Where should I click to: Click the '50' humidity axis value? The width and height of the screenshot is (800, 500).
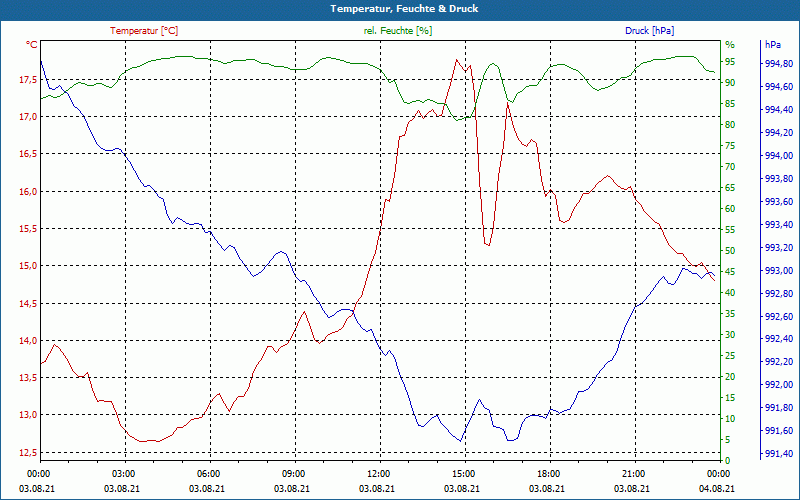(730, 251)
